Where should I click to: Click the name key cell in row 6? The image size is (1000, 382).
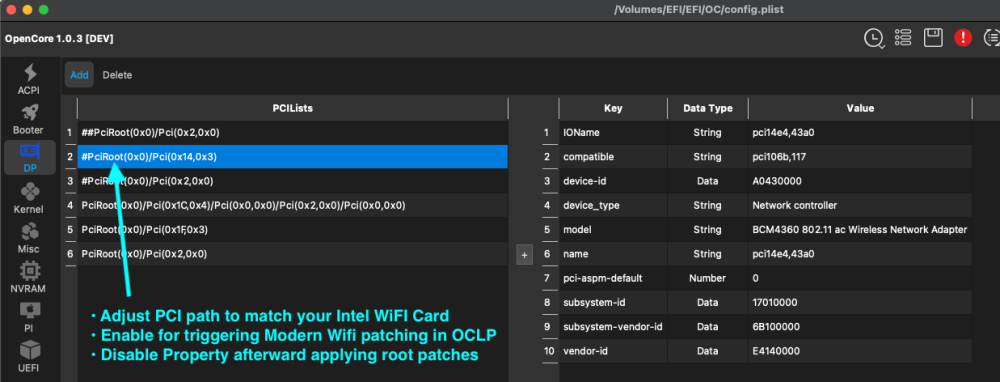[x=613, y=254]
